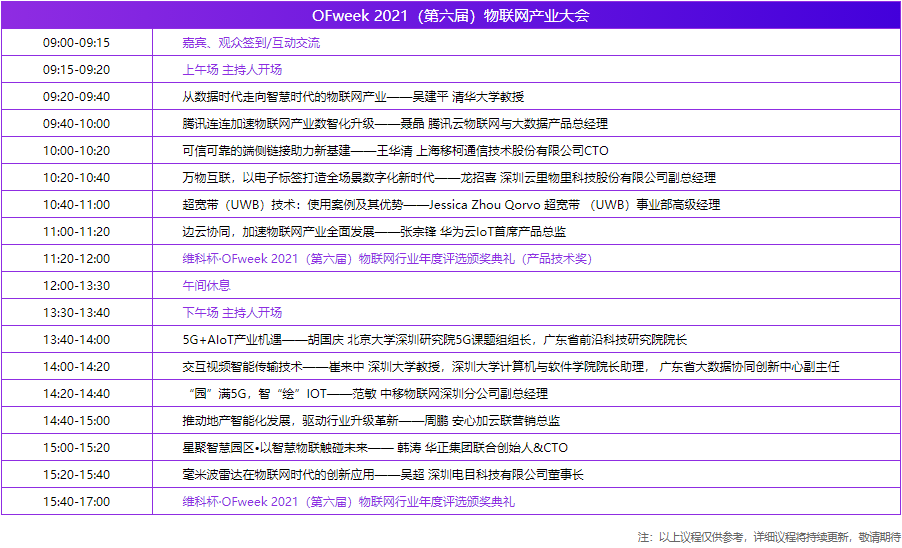Click the text 午间休息
The image size is (902, 548).
(x=207, y=286)
